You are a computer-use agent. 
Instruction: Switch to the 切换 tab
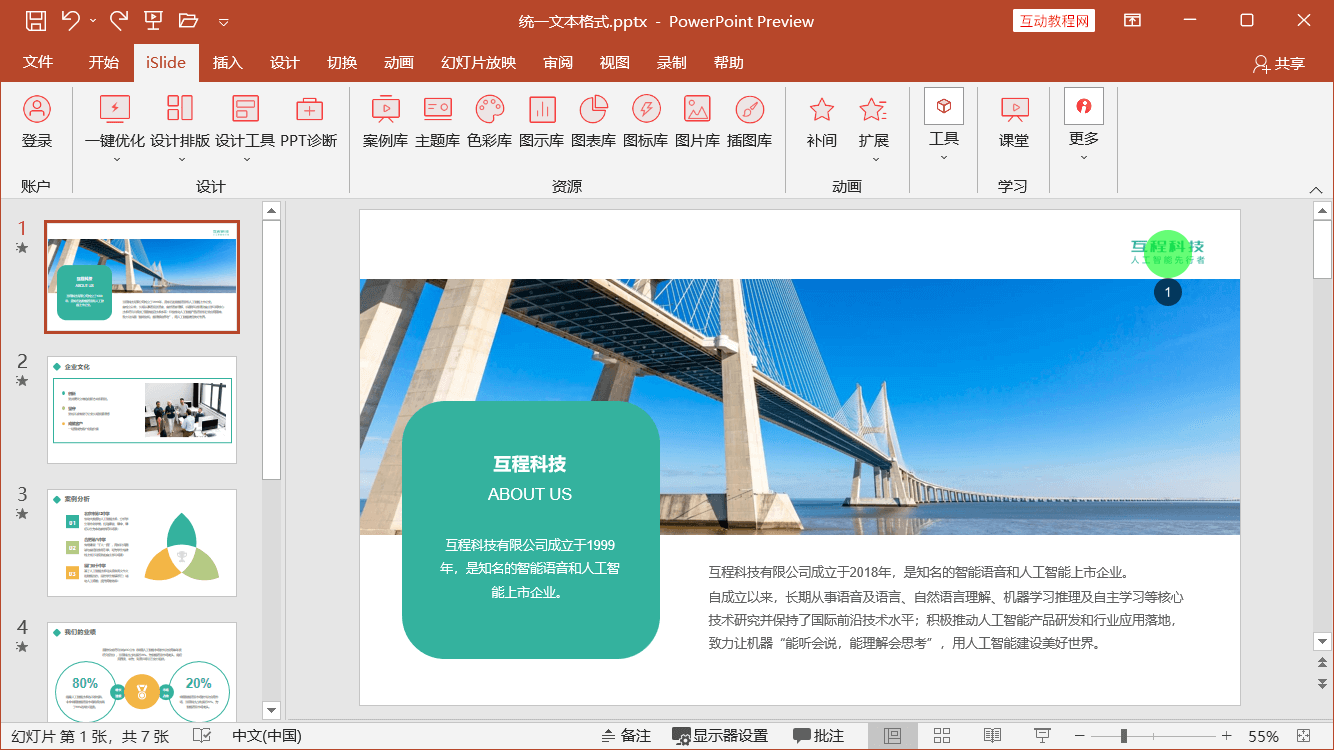pyautogui.click(x=341, y=62)
